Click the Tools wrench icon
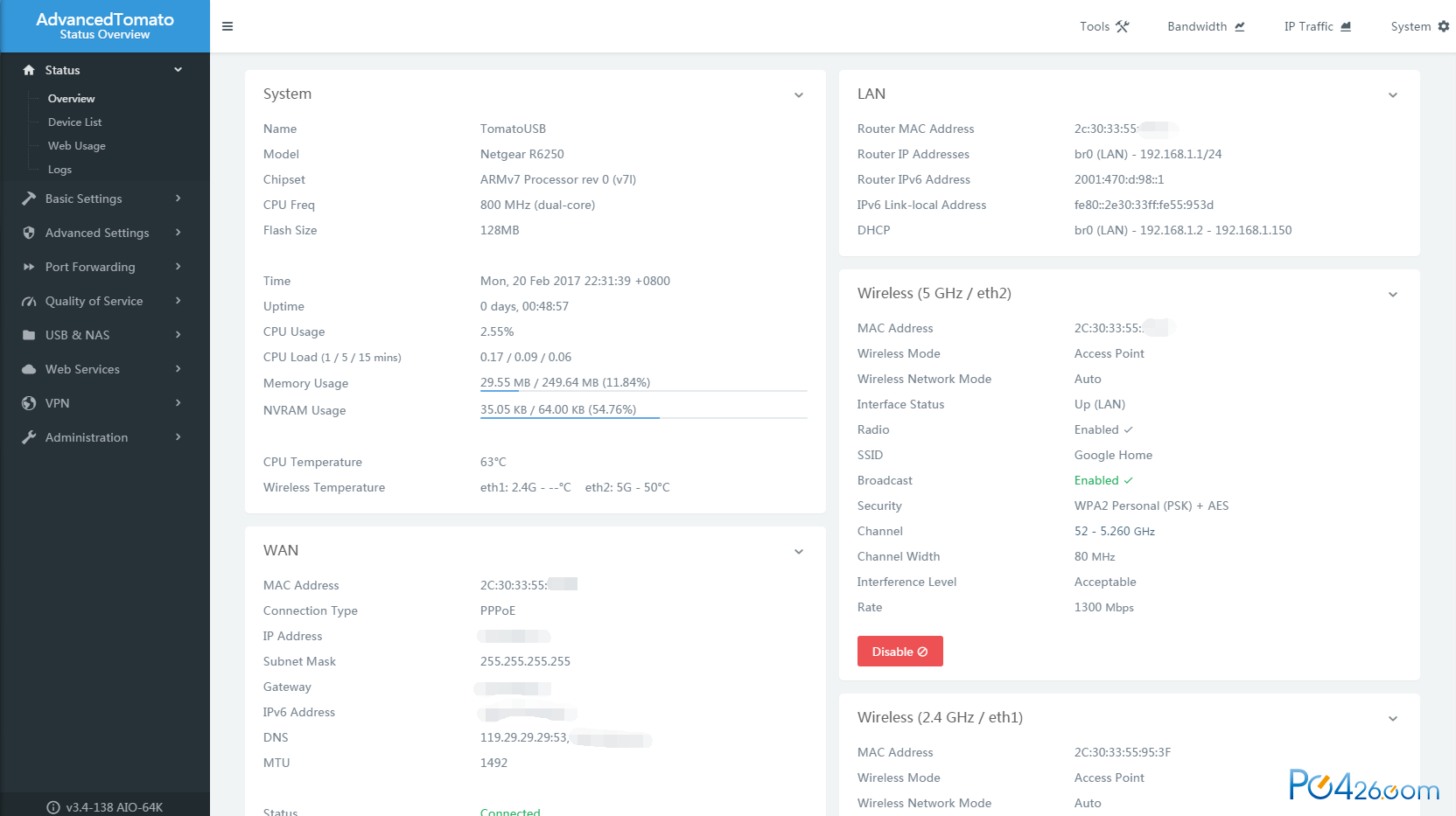The height and width of the screenshot is (816, 1456). [x=1123, y=26]
